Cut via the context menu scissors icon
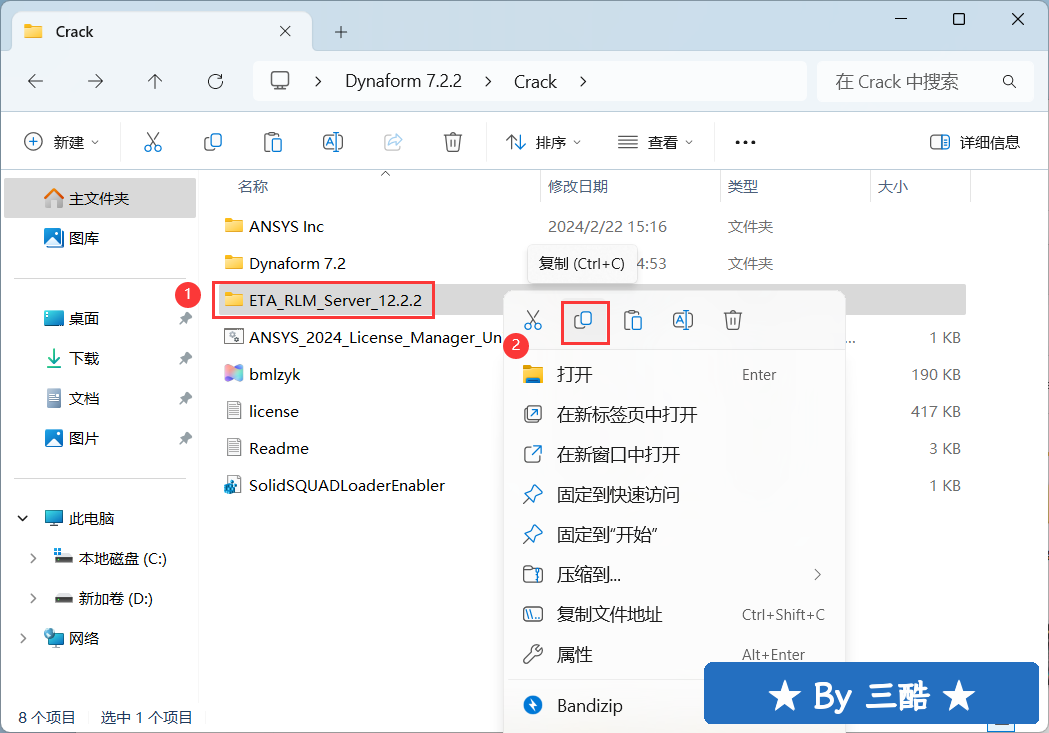 point(533,320)
